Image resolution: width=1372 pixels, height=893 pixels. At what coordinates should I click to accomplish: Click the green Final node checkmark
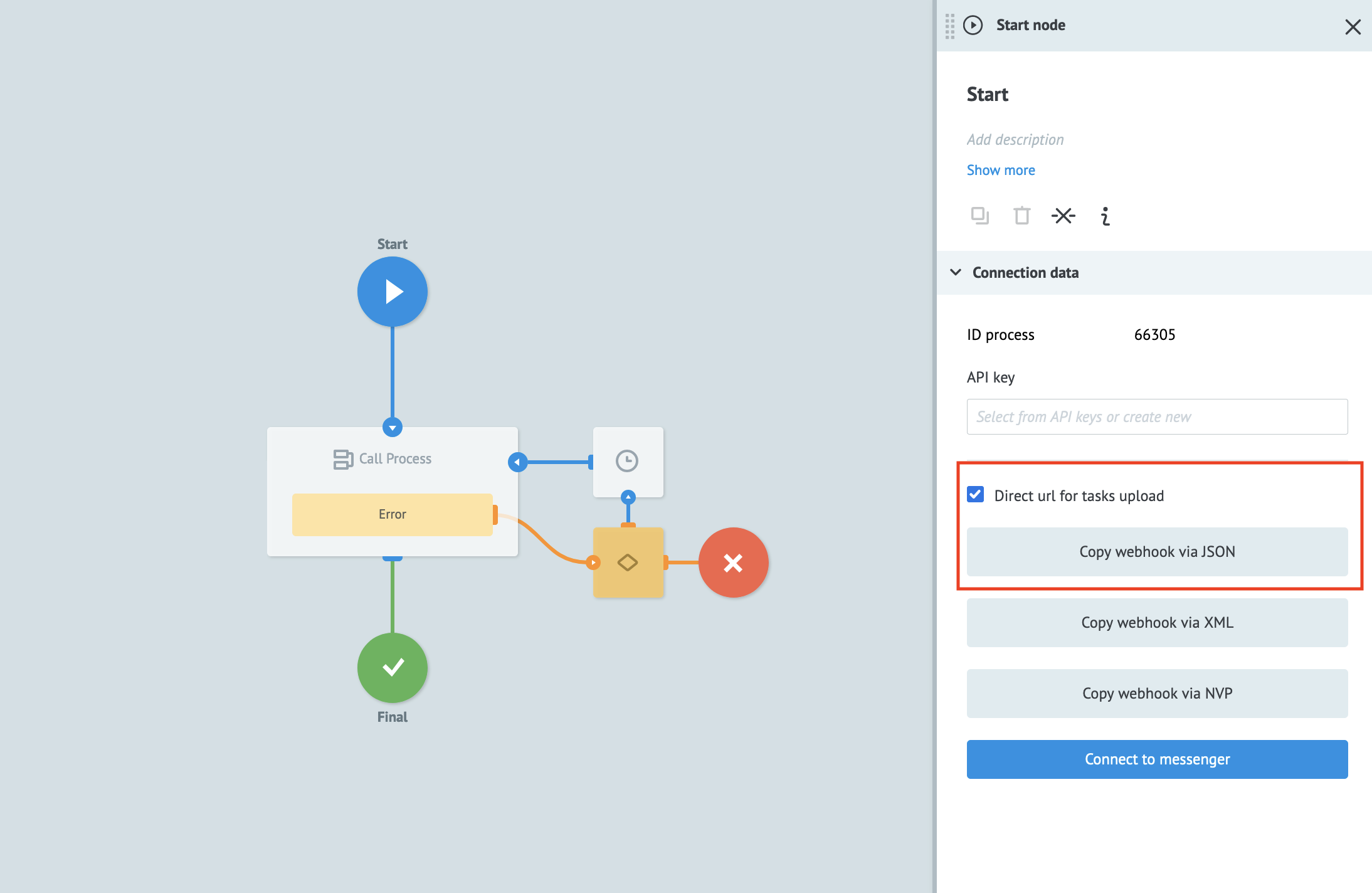(393, 667)
